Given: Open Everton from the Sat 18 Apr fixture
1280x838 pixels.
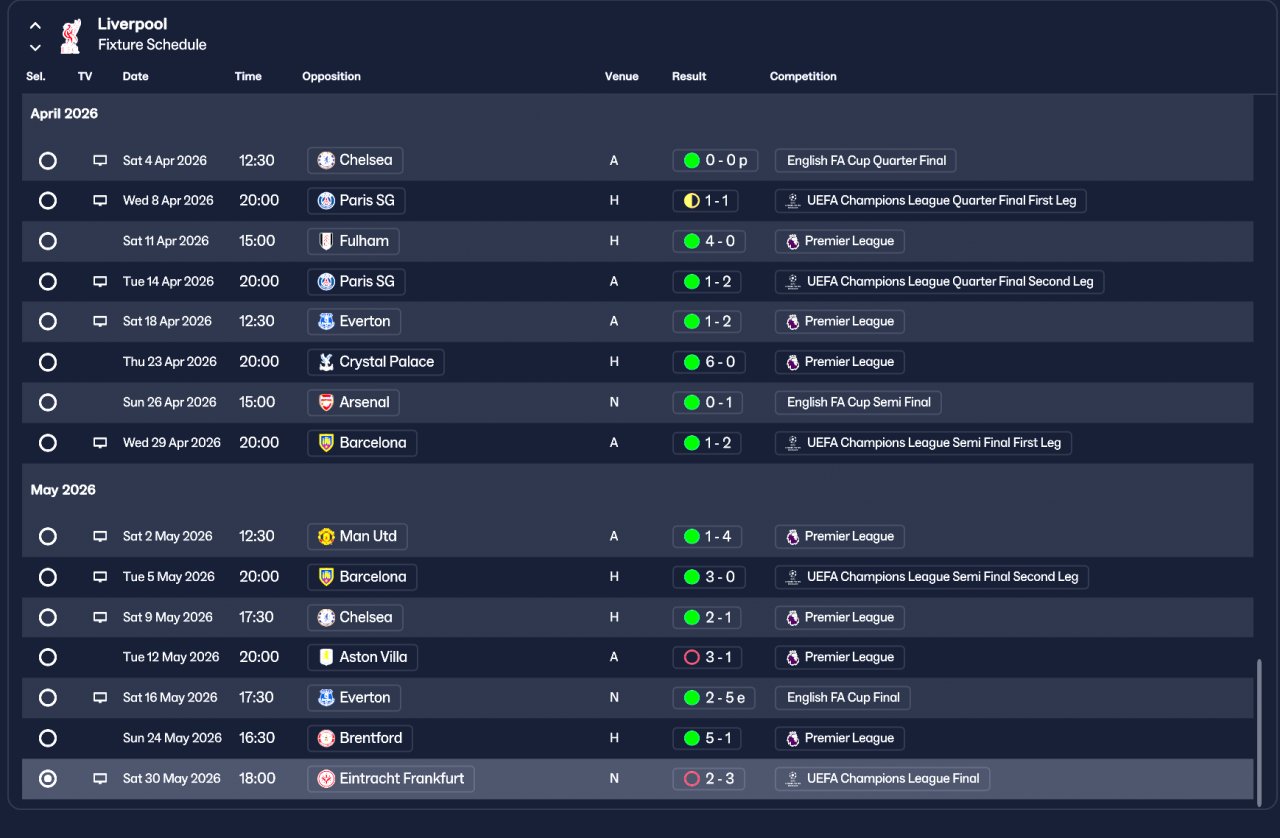Looking at the screenshot, I should tap(354, 321).
